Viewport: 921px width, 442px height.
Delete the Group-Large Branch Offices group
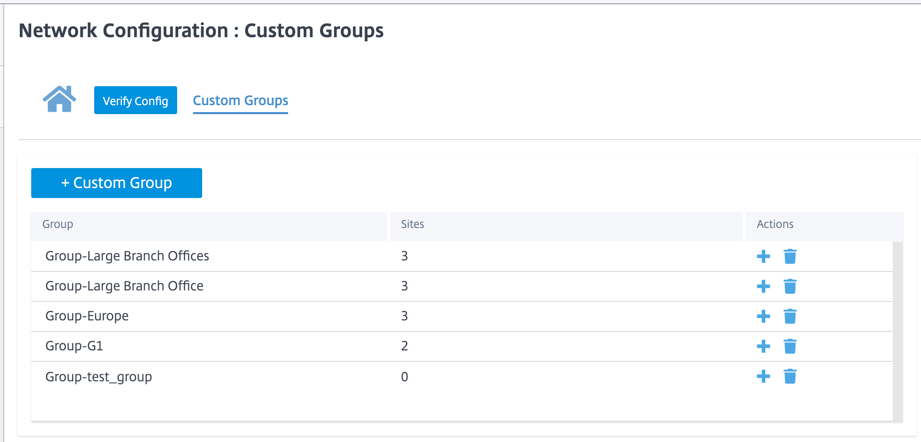(790, 257)
